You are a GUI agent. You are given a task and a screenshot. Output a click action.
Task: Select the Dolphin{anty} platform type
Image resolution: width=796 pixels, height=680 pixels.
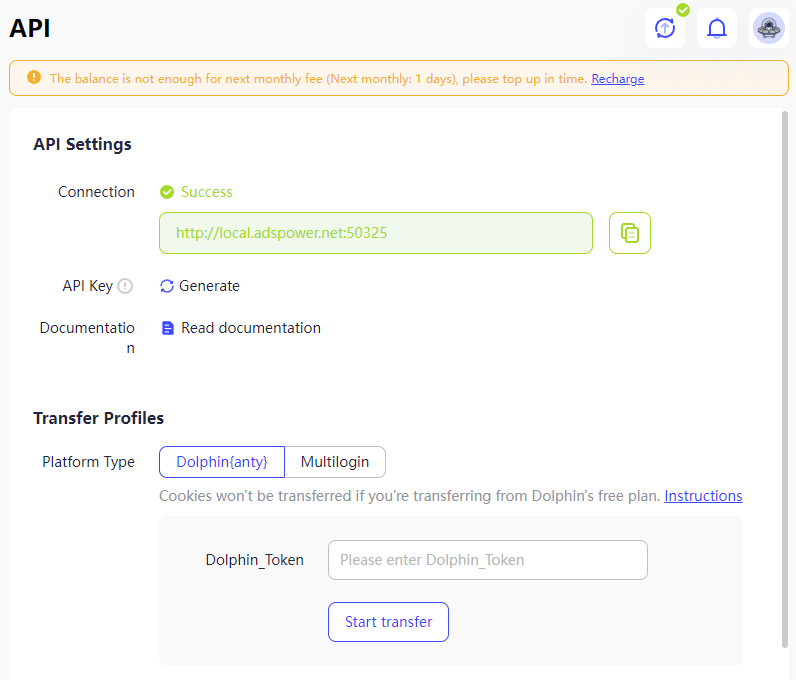(x=222, y=462)
